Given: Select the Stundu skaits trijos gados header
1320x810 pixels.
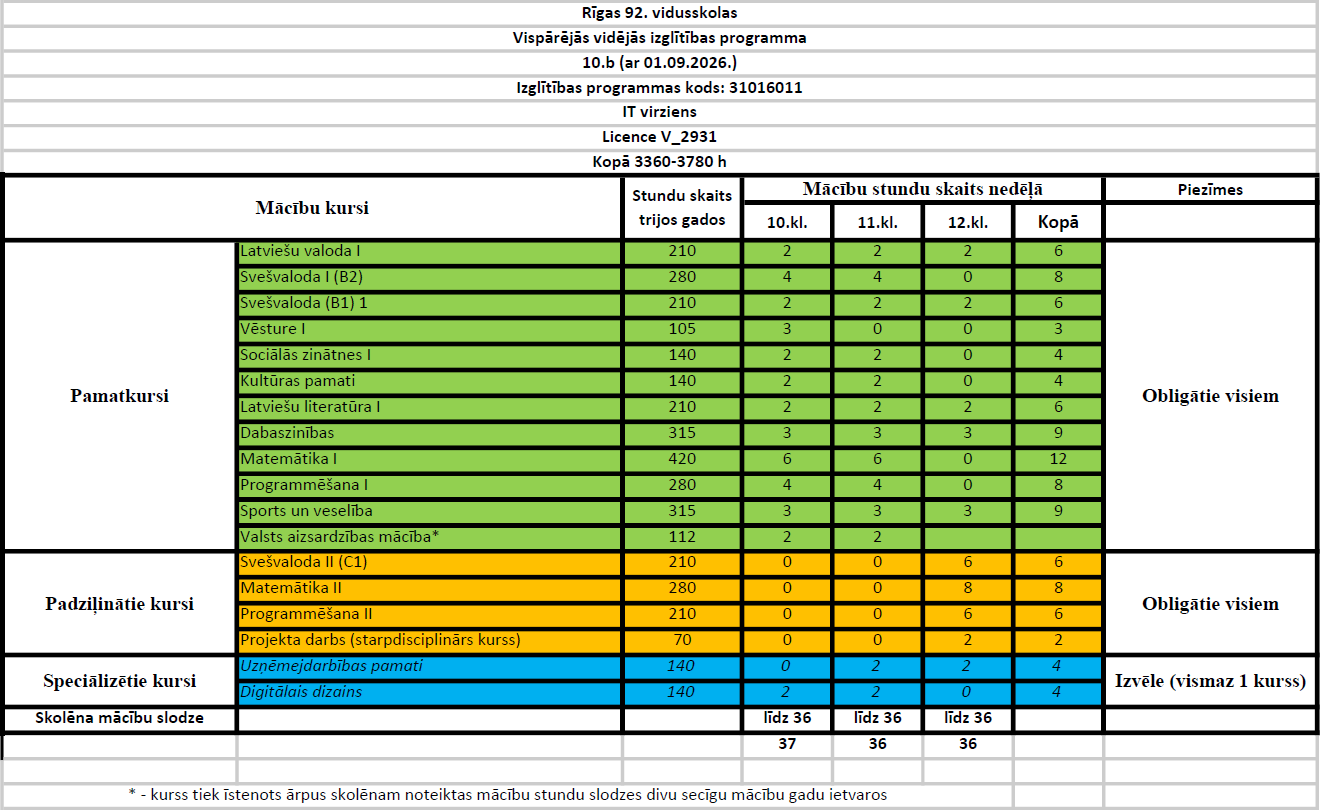Looking at the screenshot, I should 682,208.
